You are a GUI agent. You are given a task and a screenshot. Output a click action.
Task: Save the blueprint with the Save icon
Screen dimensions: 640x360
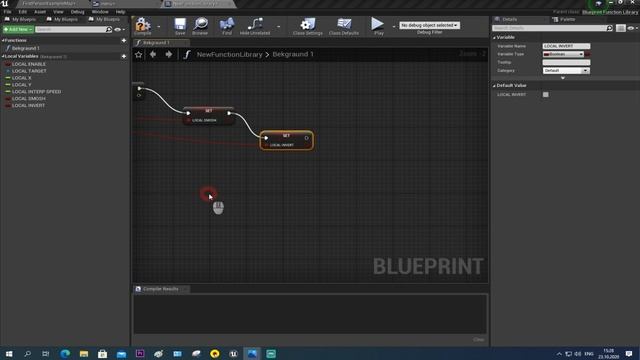coord(180,26)
